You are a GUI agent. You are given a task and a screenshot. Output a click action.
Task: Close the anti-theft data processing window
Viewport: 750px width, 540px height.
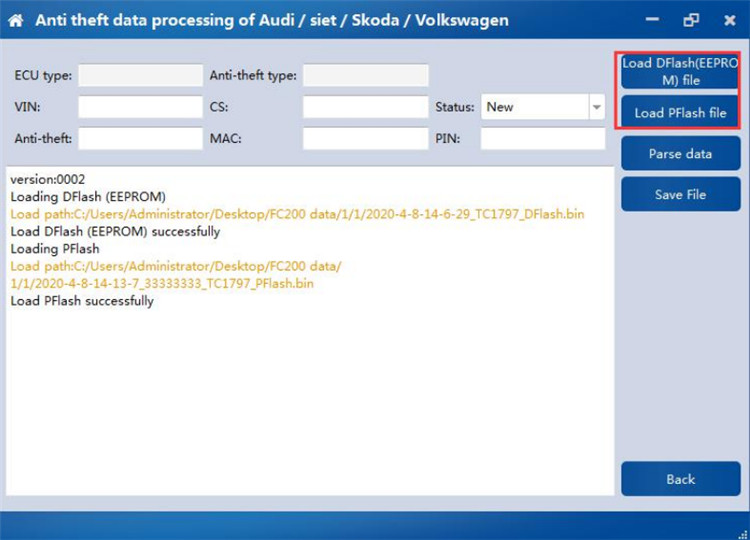[x=727, y=20]
